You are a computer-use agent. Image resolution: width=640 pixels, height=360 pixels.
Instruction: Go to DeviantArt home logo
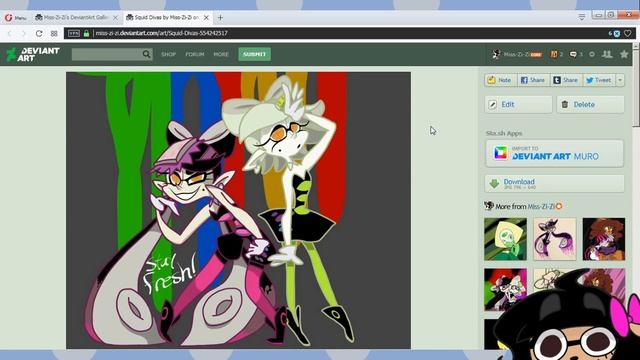(33, 54)
